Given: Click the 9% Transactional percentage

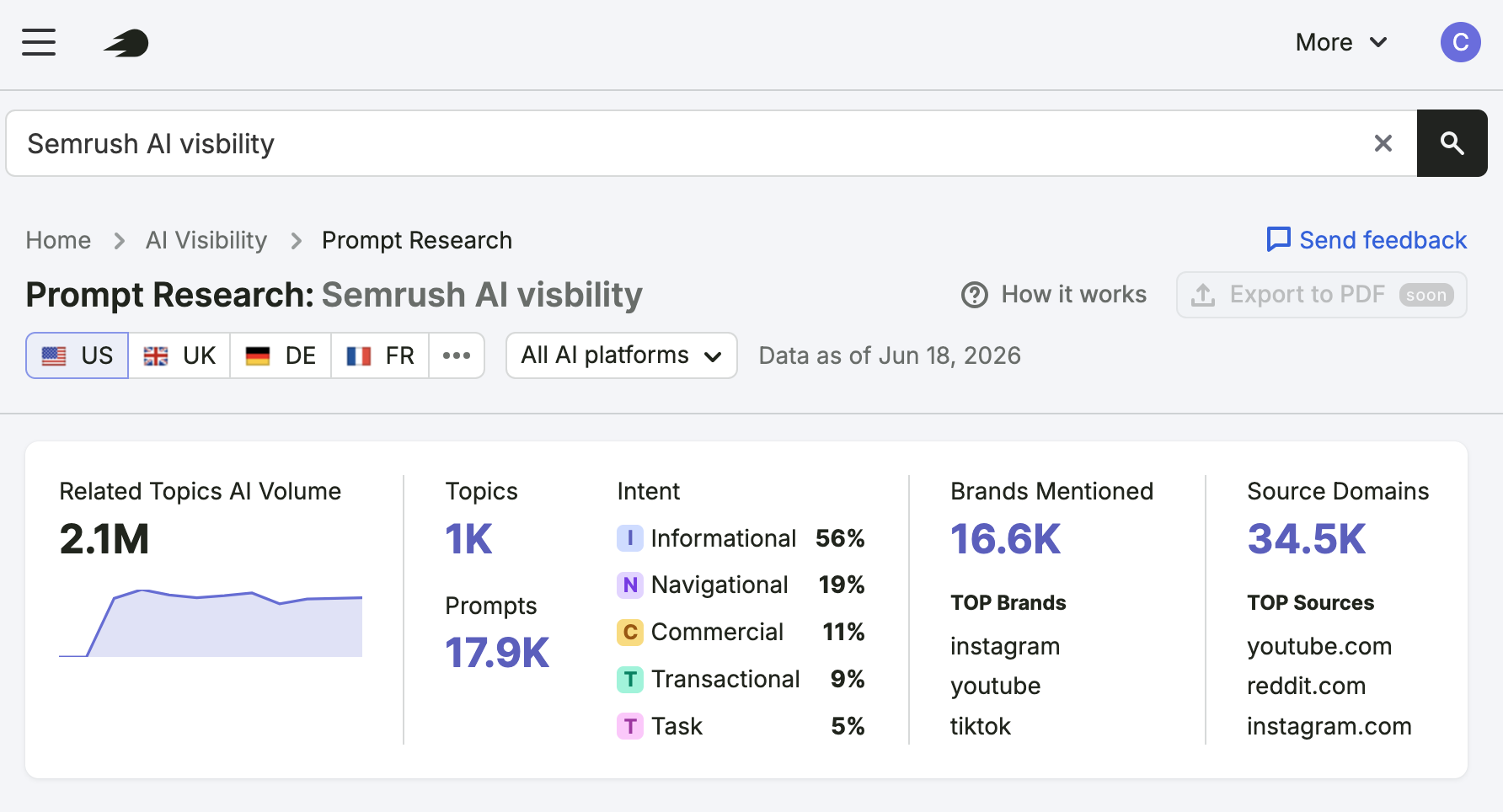Looking at the screenshot, I should 848,679.
